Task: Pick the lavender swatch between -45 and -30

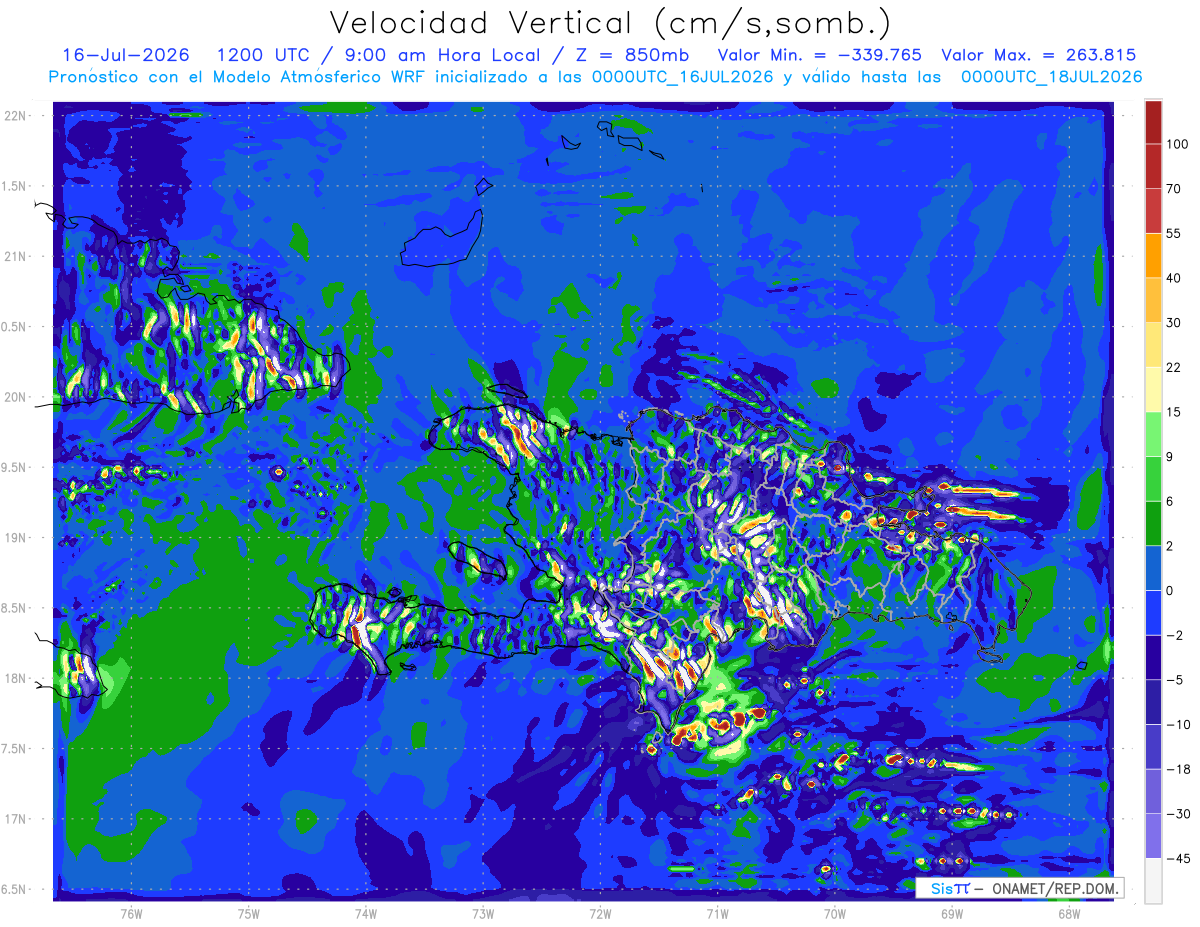Action: (1153, 836)
